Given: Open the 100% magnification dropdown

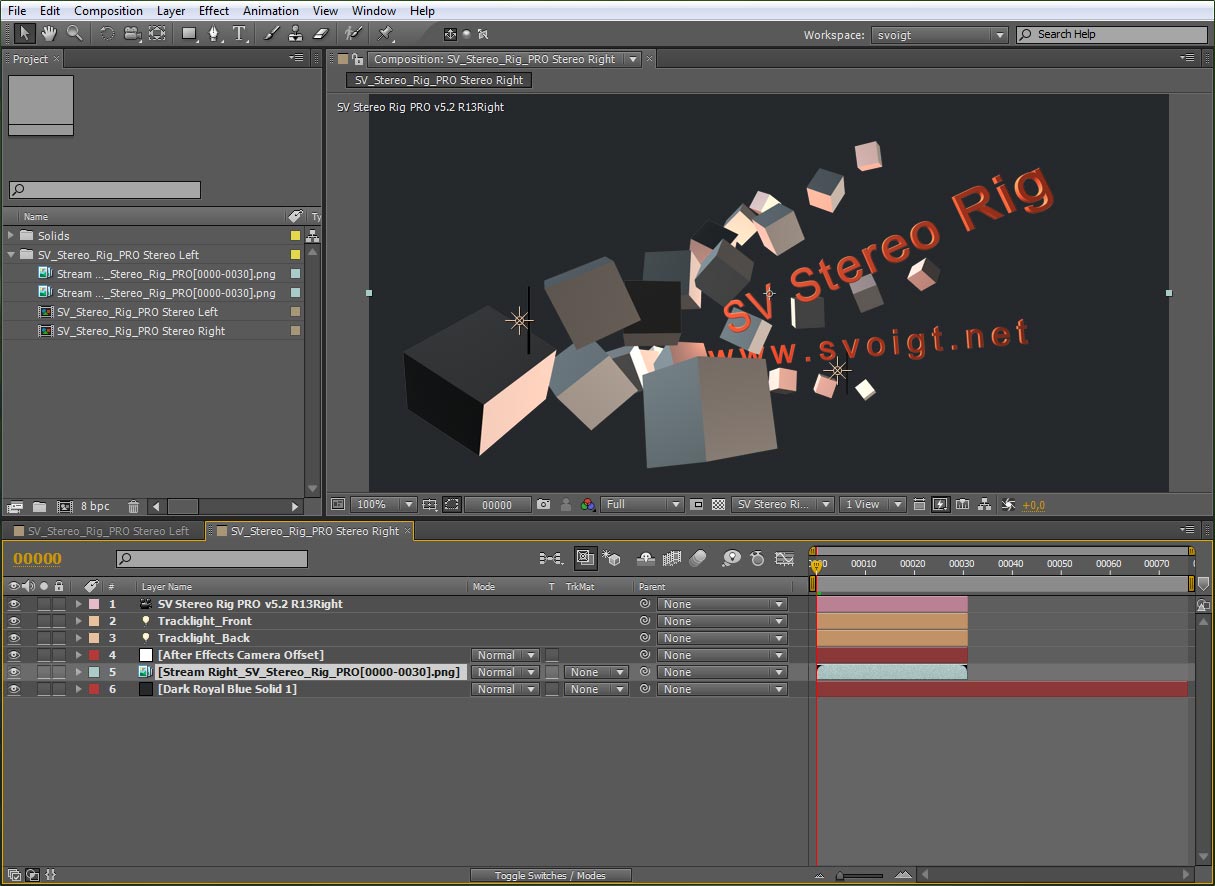Looking at the screenshot, I should (x=384, y=505).
